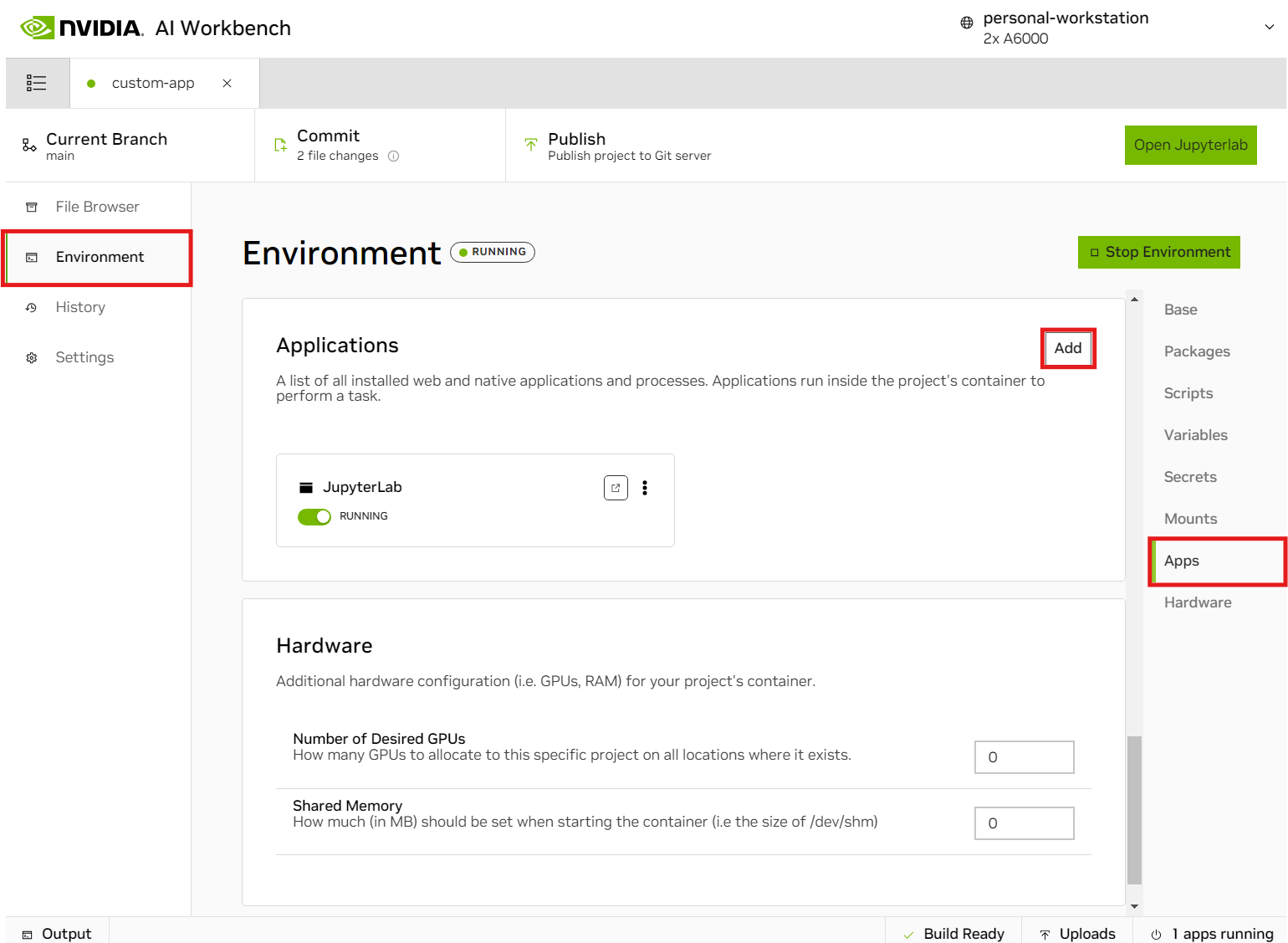The image size is (1288, 943).
Task: Open JupyterLab in external window
Action: point(616,488)
